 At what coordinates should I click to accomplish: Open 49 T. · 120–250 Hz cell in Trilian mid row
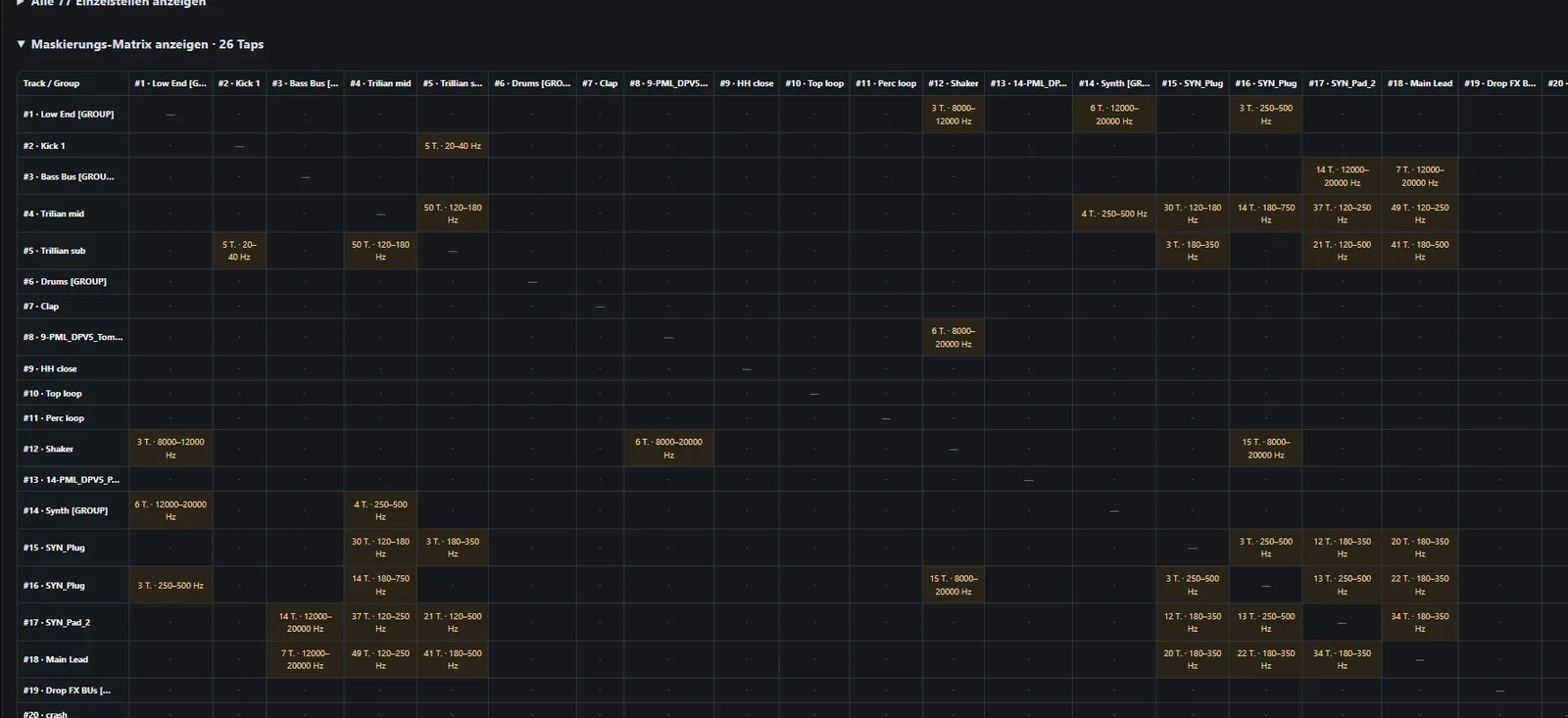point(1420,214)
